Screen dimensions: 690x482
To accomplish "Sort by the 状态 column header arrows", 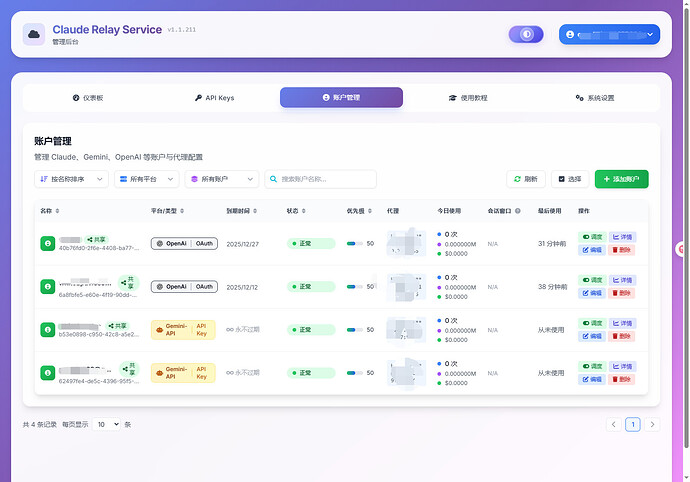I will 304,211.
